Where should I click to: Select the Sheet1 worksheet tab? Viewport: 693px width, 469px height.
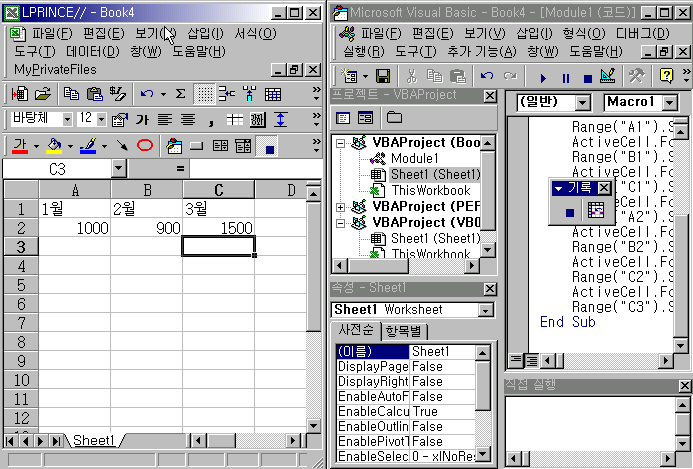click(94, 440)
